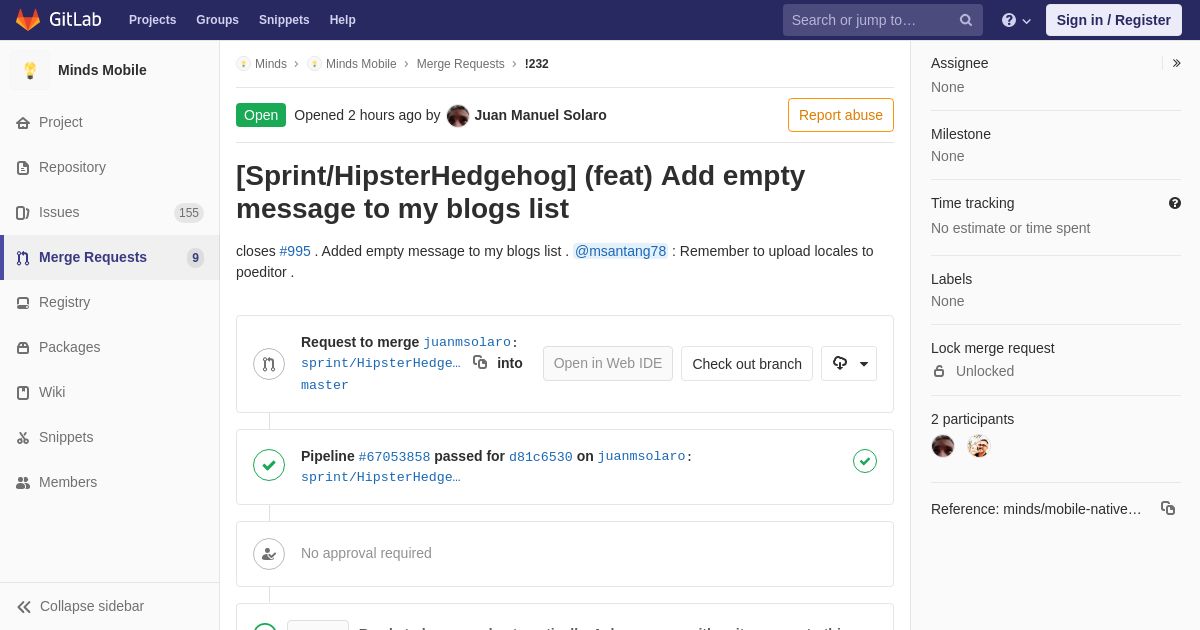1200x630 pixels.
Task: Click the Report abuse button
Action: [x=841, y=115]
